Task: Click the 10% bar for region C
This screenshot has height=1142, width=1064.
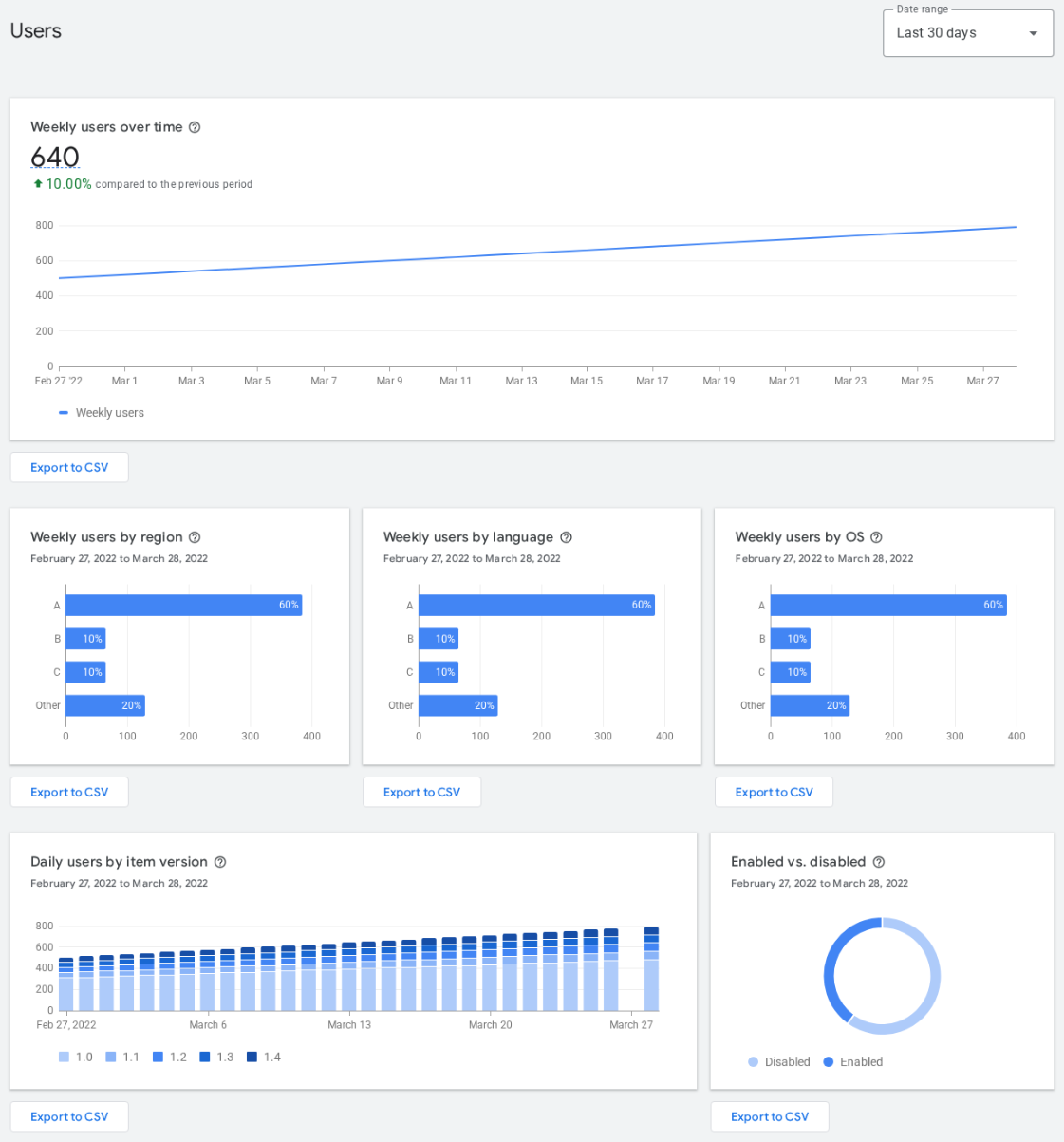Action: click(85, 672)
